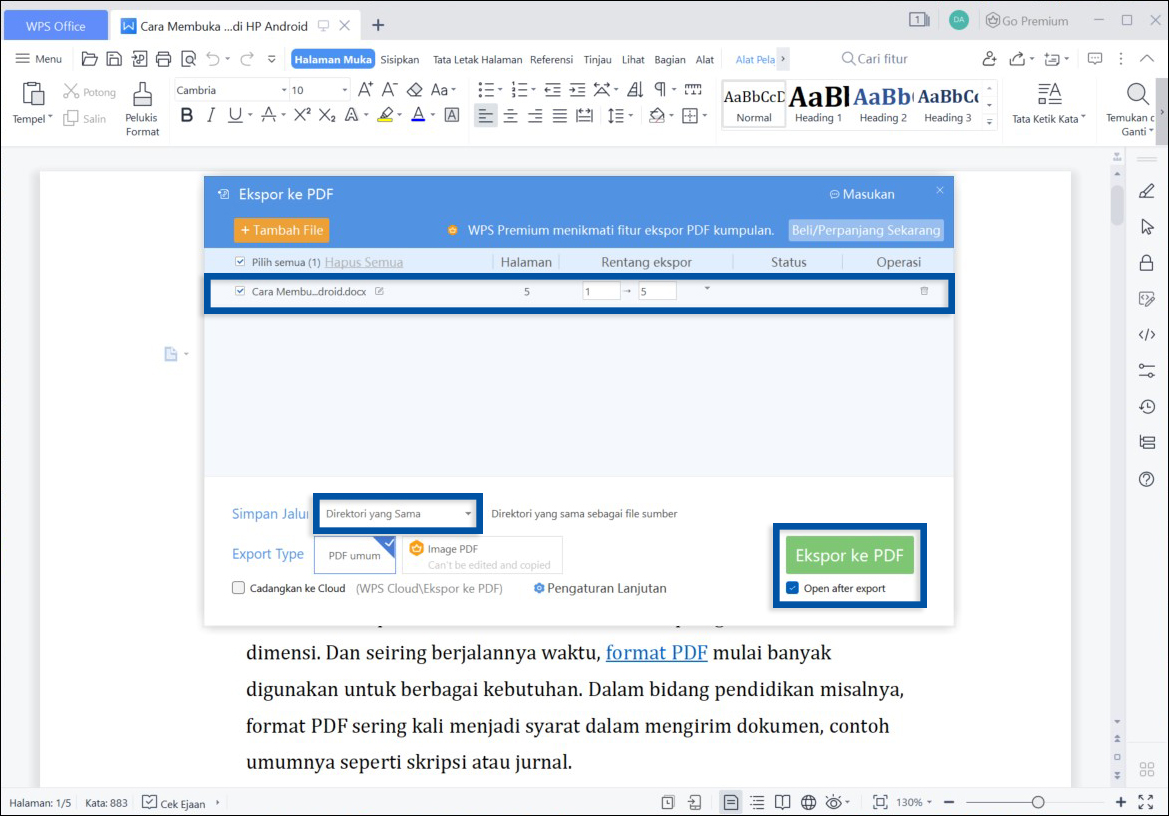Click the page range input showing 1
Screen dimensions: 1169x816
point(601,290)
